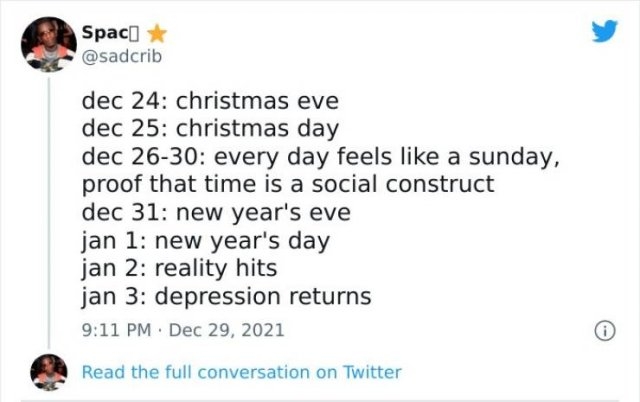Click the Twitter bird logo
640x402 pixels.
(603, 32)
